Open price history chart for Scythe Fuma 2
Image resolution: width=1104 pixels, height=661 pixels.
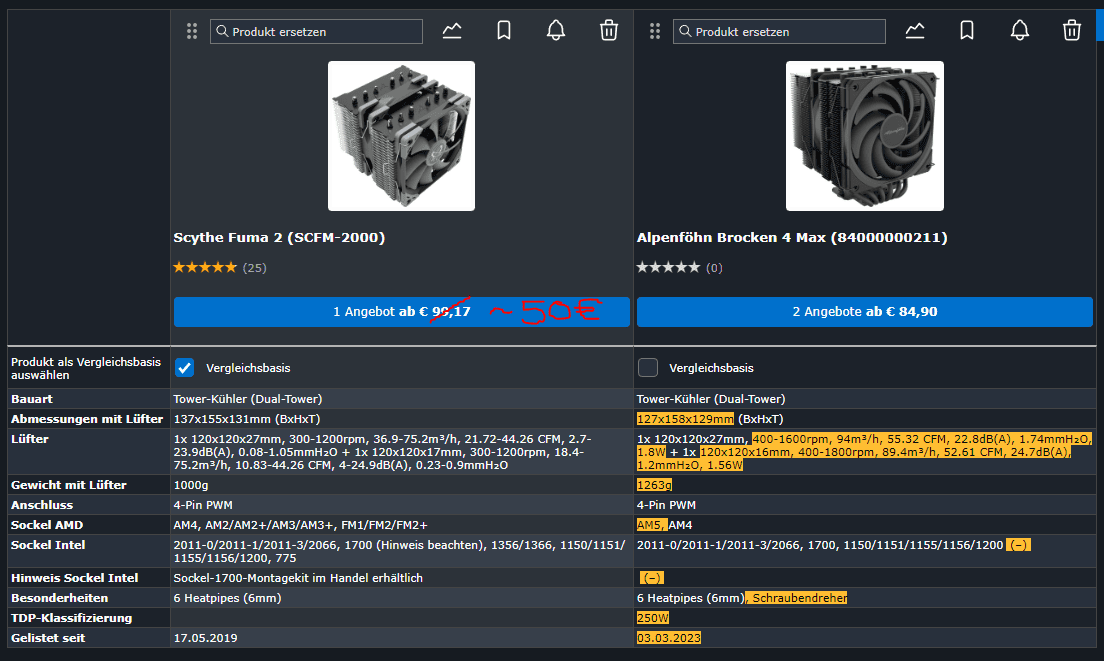452,31
